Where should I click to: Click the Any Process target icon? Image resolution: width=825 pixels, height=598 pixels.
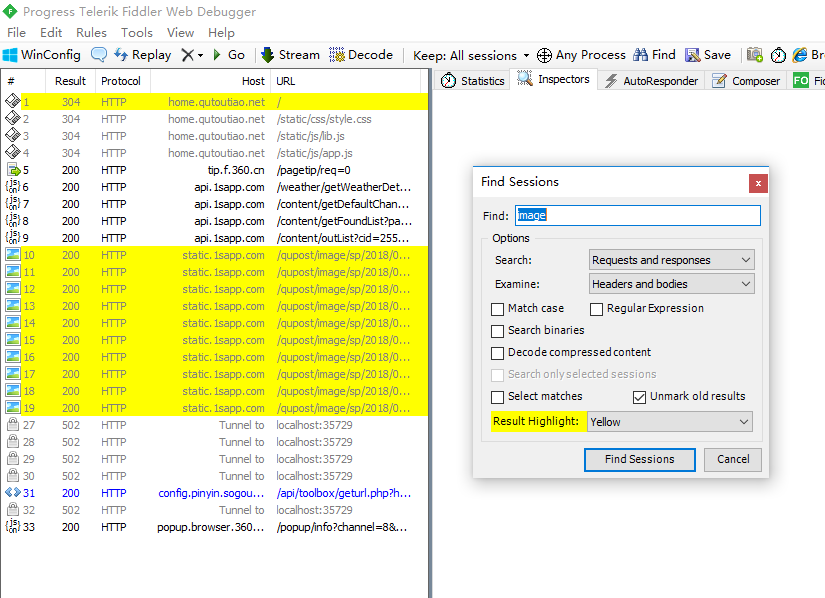tap(581, 55)
